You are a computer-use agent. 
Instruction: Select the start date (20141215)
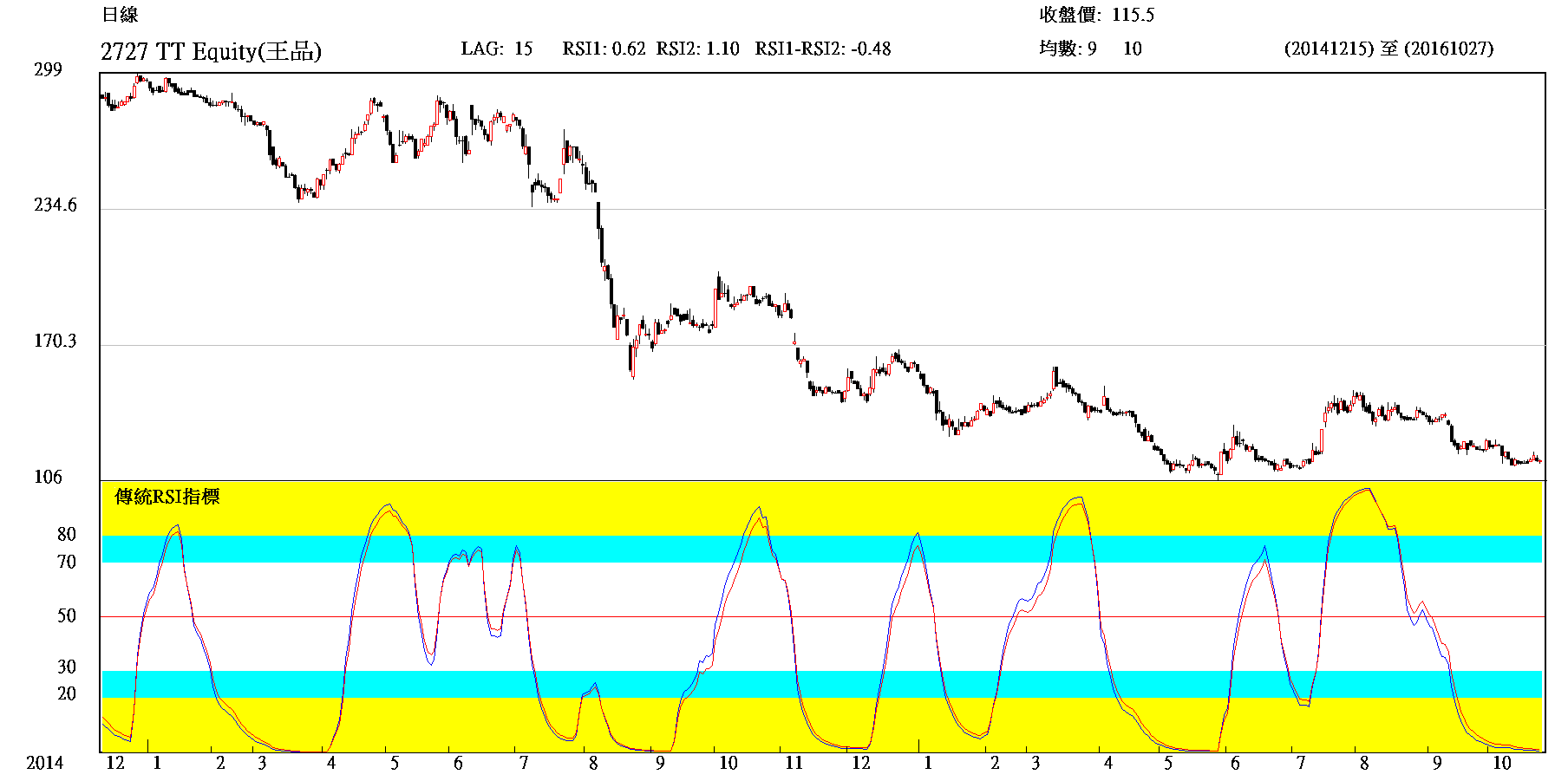click(x=1329, y=49)
